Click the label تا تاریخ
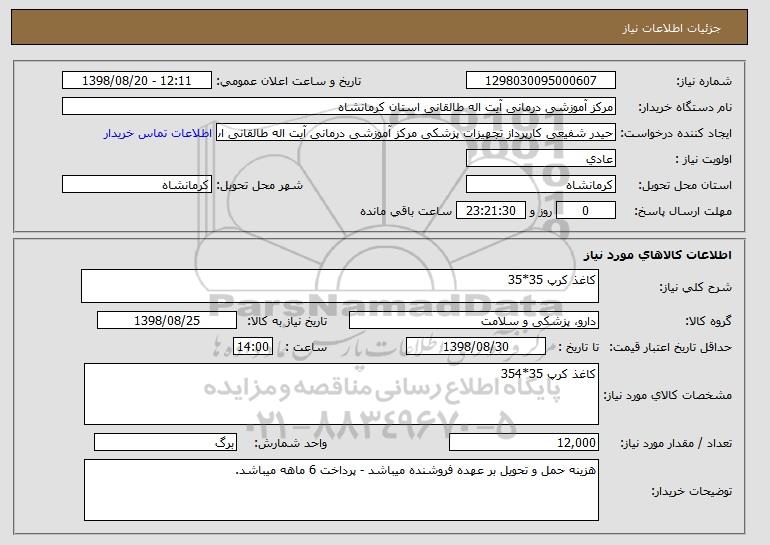Image resolution: width=770 pixels, height=545 pixels. click(x=578, y=347)
